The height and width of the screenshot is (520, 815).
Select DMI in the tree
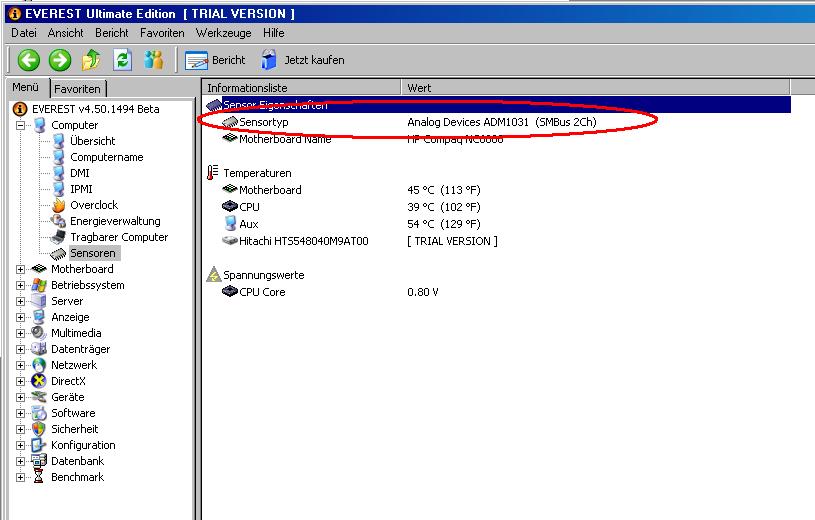[80, 173]
